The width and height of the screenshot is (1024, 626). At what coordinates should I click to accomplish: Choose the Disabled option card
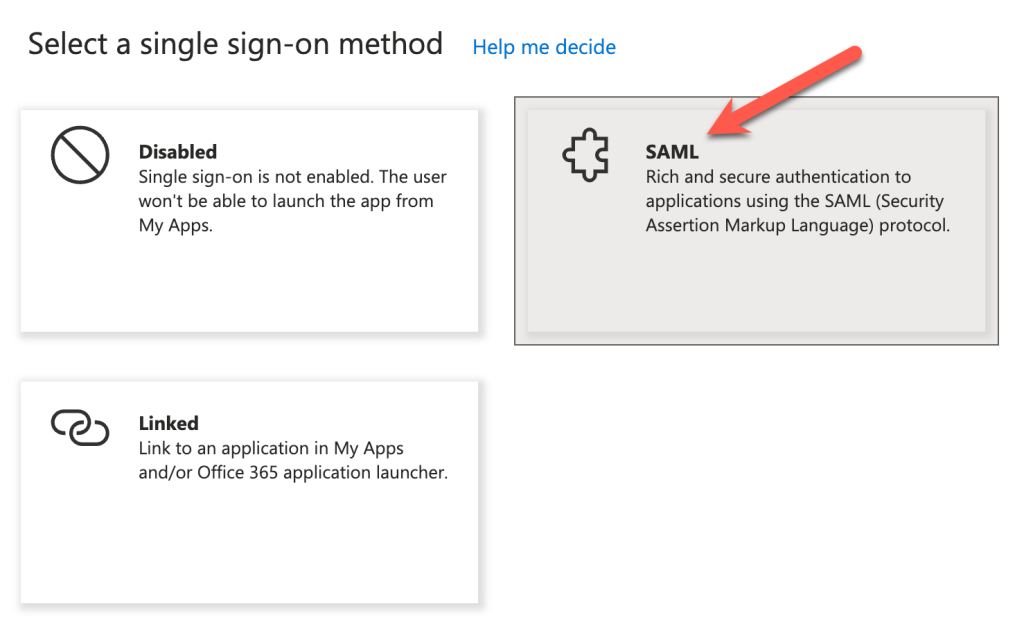click(250, 214)
